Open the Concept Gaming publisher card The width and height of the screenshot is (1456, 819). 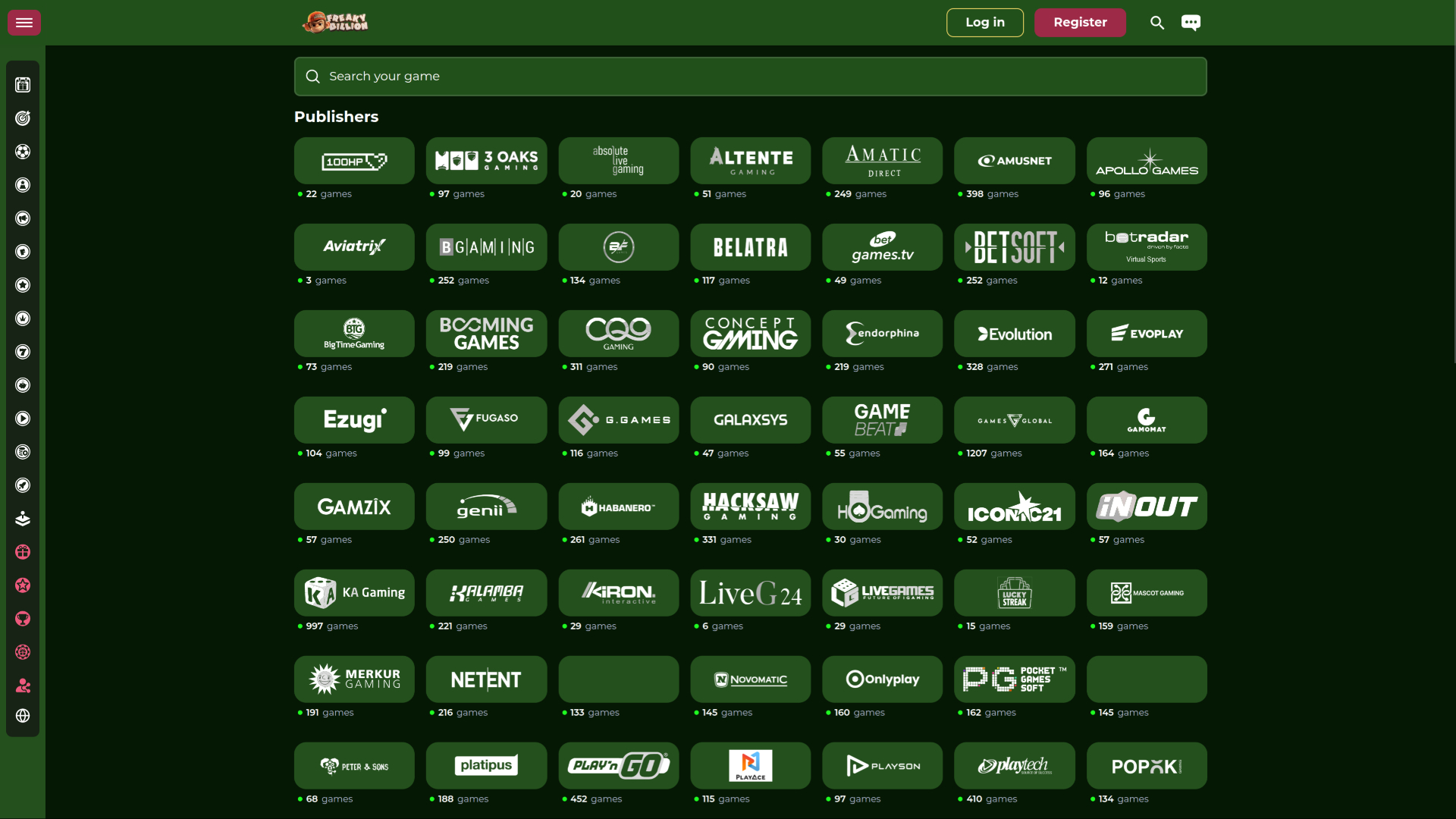pyautogui.click(x=750, y=334)
